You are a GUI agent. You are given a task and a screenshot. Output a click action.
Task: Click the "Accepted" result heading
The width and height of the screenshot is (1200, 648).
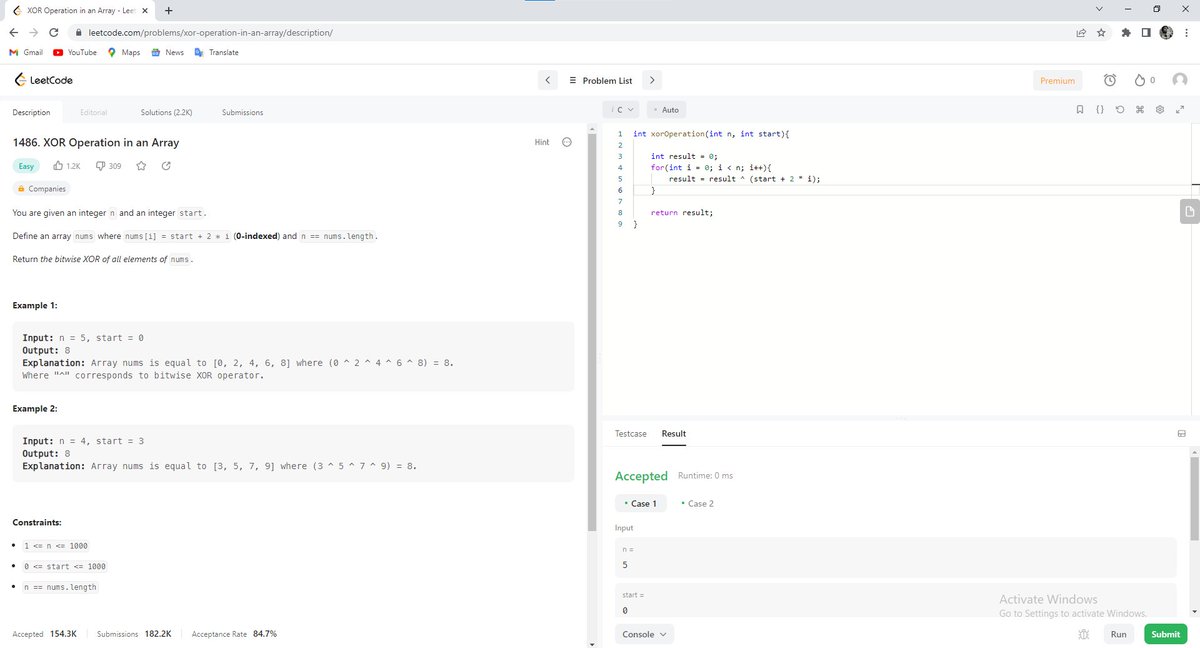641,476
